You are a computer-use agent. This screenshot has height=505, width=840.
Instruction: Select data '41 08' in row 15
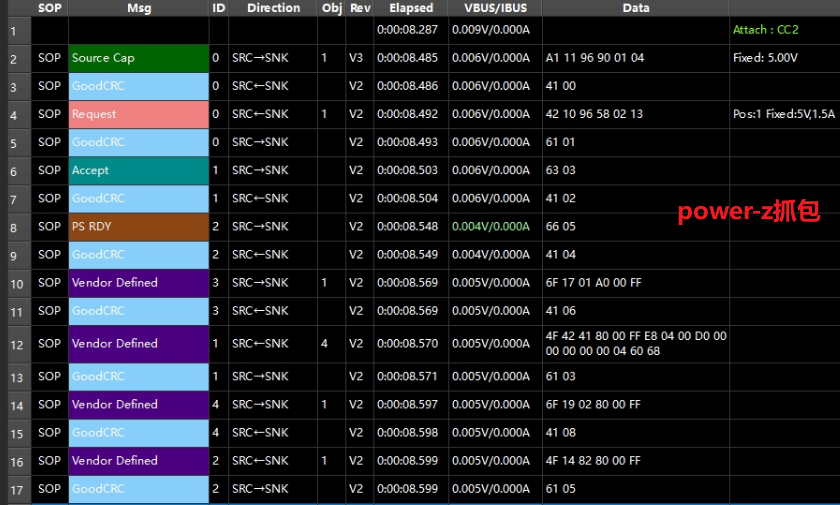560,433
